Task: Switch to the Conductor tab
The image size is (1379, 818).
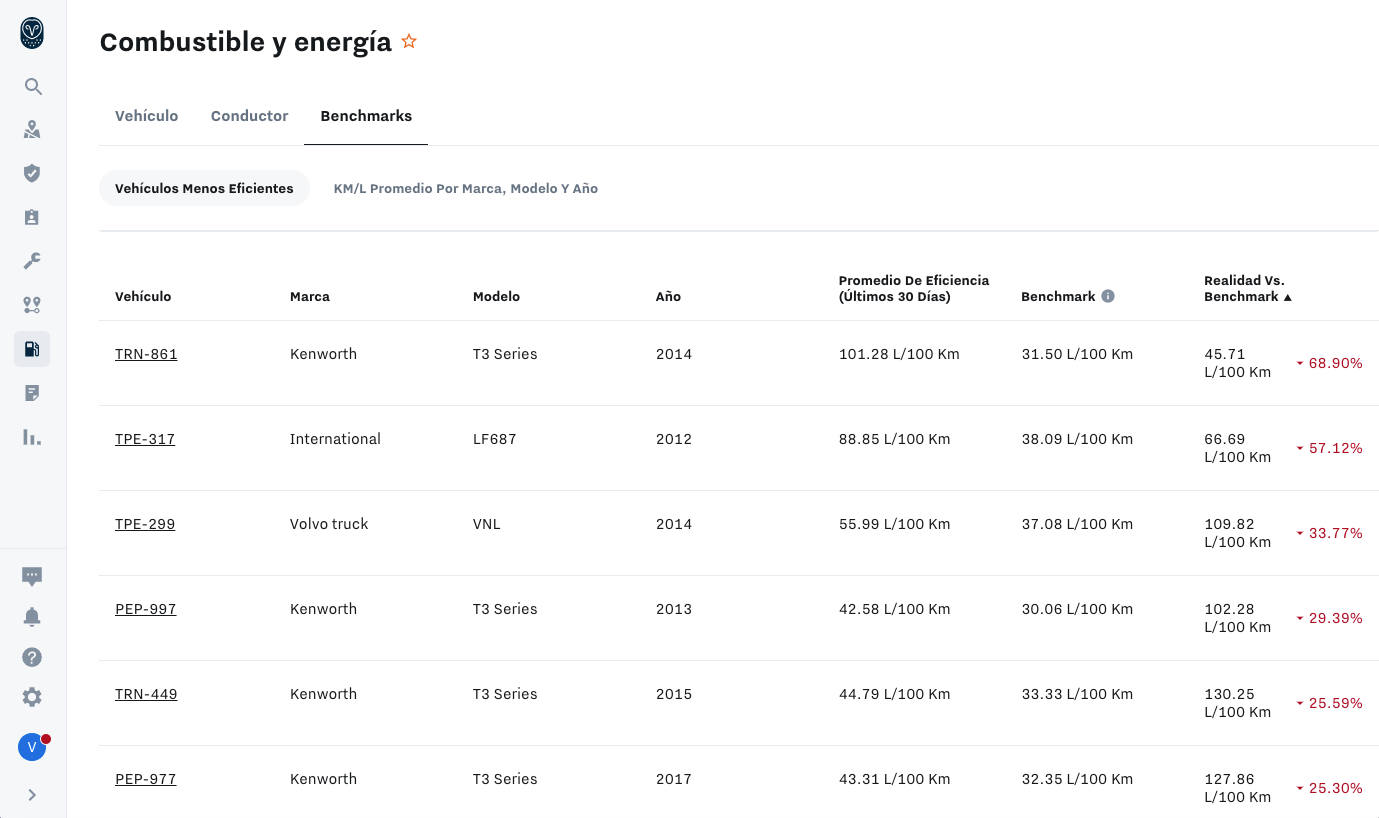Action: pos(250,116)
